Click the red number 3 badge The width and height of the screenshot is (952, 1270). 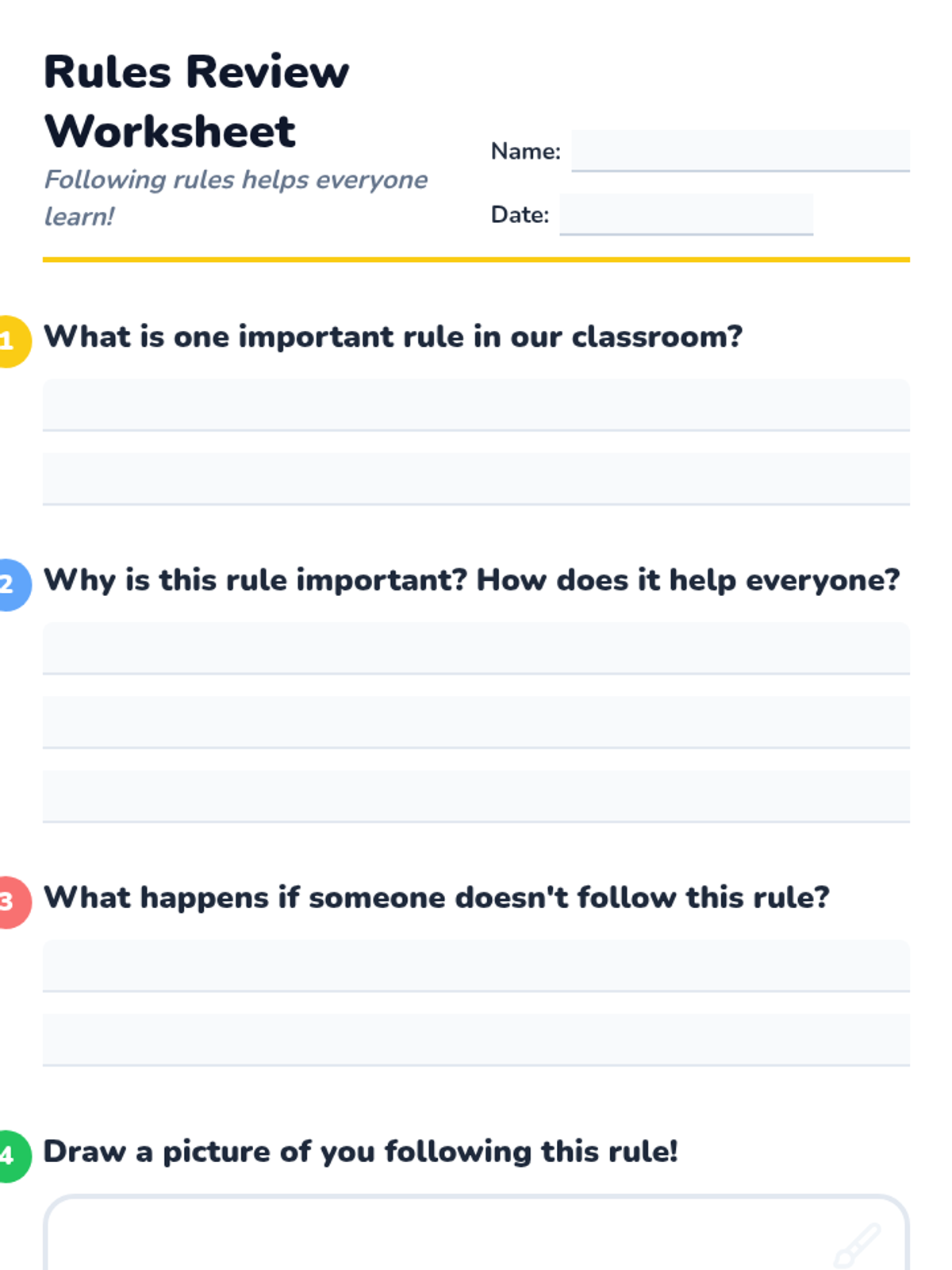pyautogui.click(x=10, y=902)
